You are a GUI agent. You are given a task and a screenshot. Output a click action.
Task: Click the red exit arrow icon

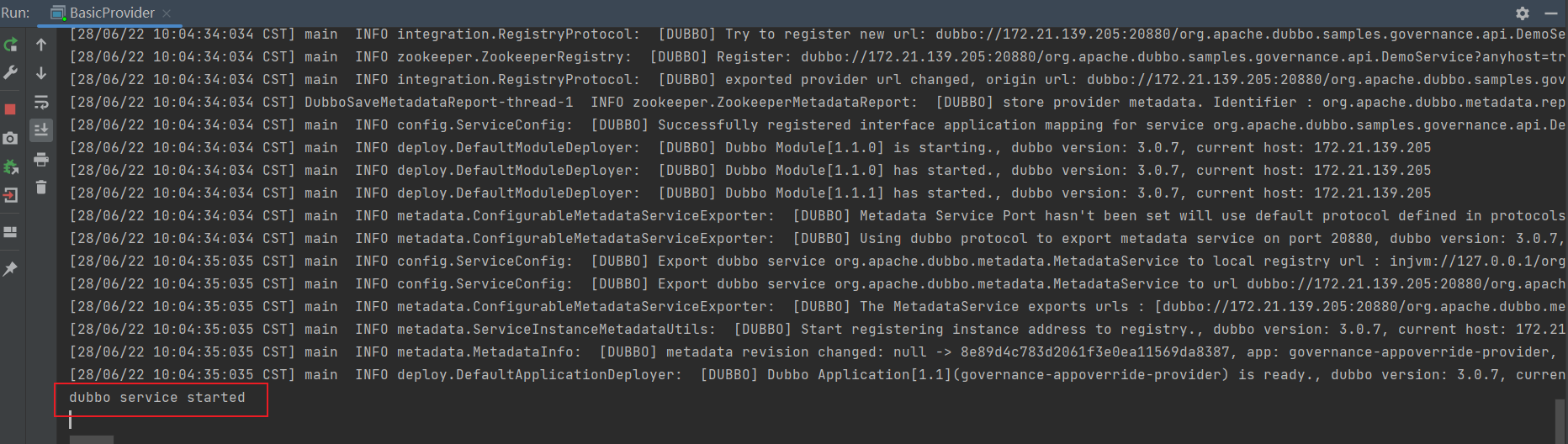11,195
